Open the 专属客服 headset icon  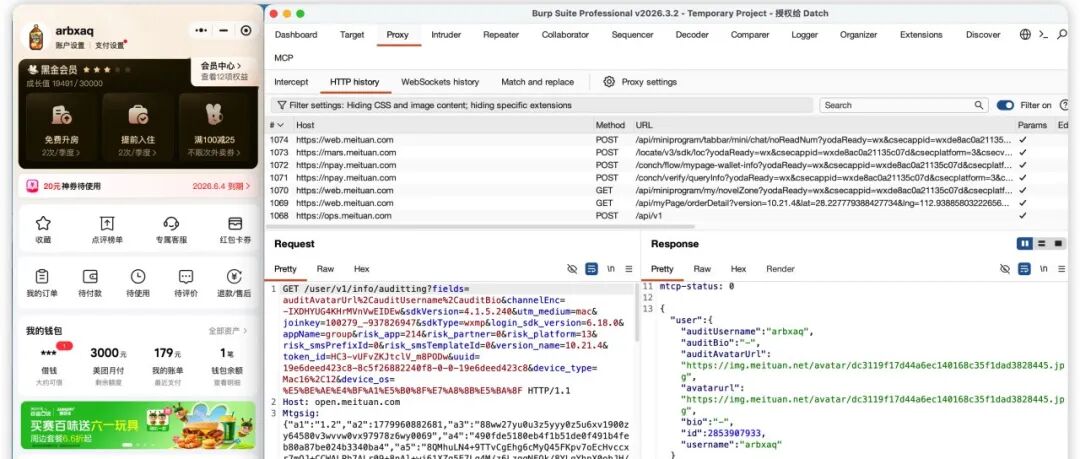coord(171,223)
